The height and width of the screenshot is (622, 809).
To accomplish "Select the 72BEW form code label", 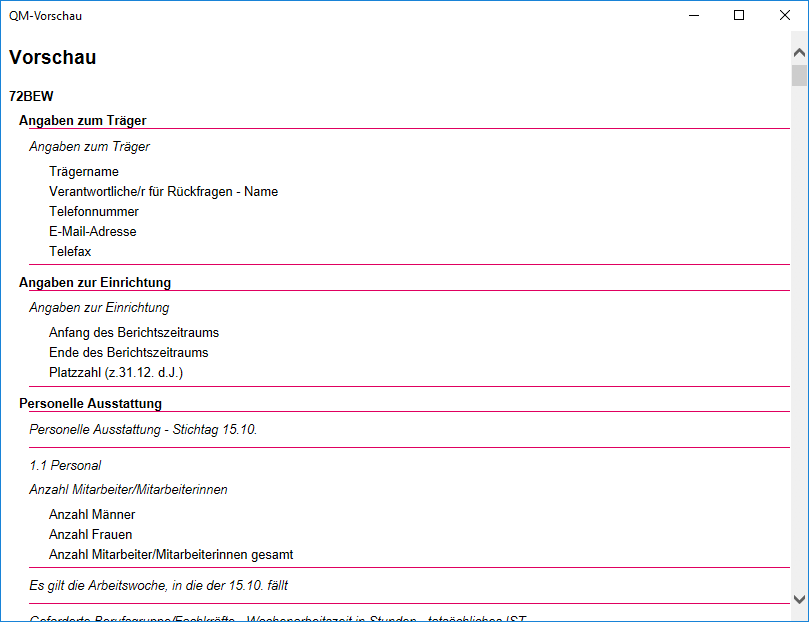I will [31, 97].
